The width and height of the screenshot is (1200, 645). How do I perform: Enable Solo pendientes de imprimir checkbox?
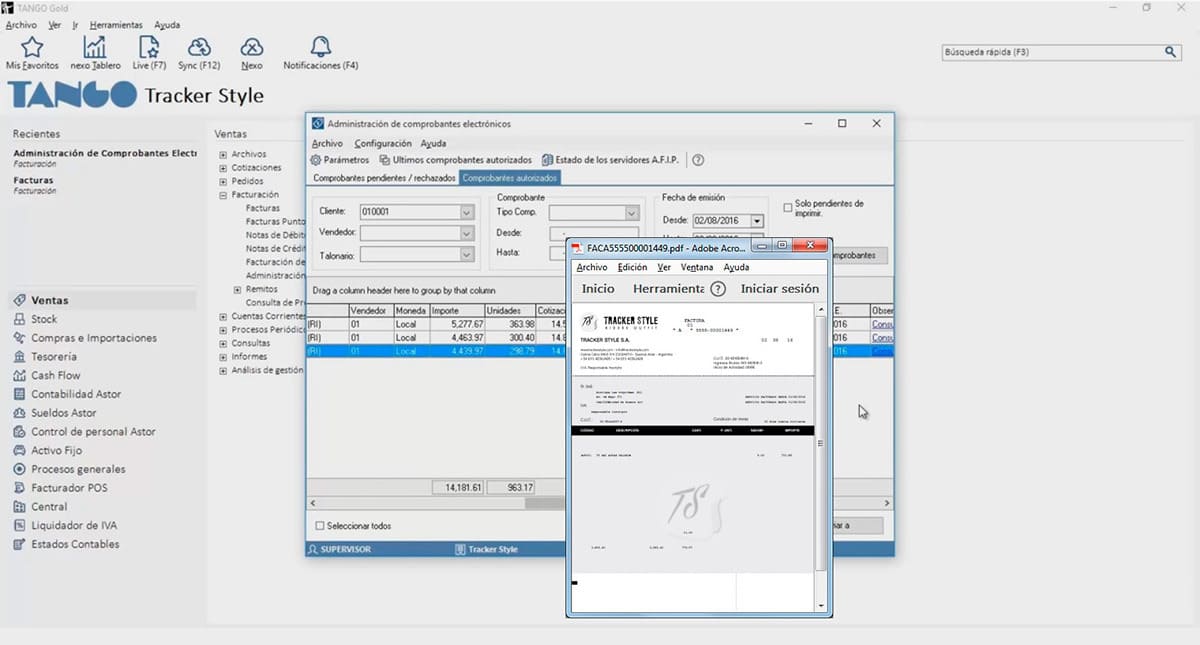coord(788,208)
